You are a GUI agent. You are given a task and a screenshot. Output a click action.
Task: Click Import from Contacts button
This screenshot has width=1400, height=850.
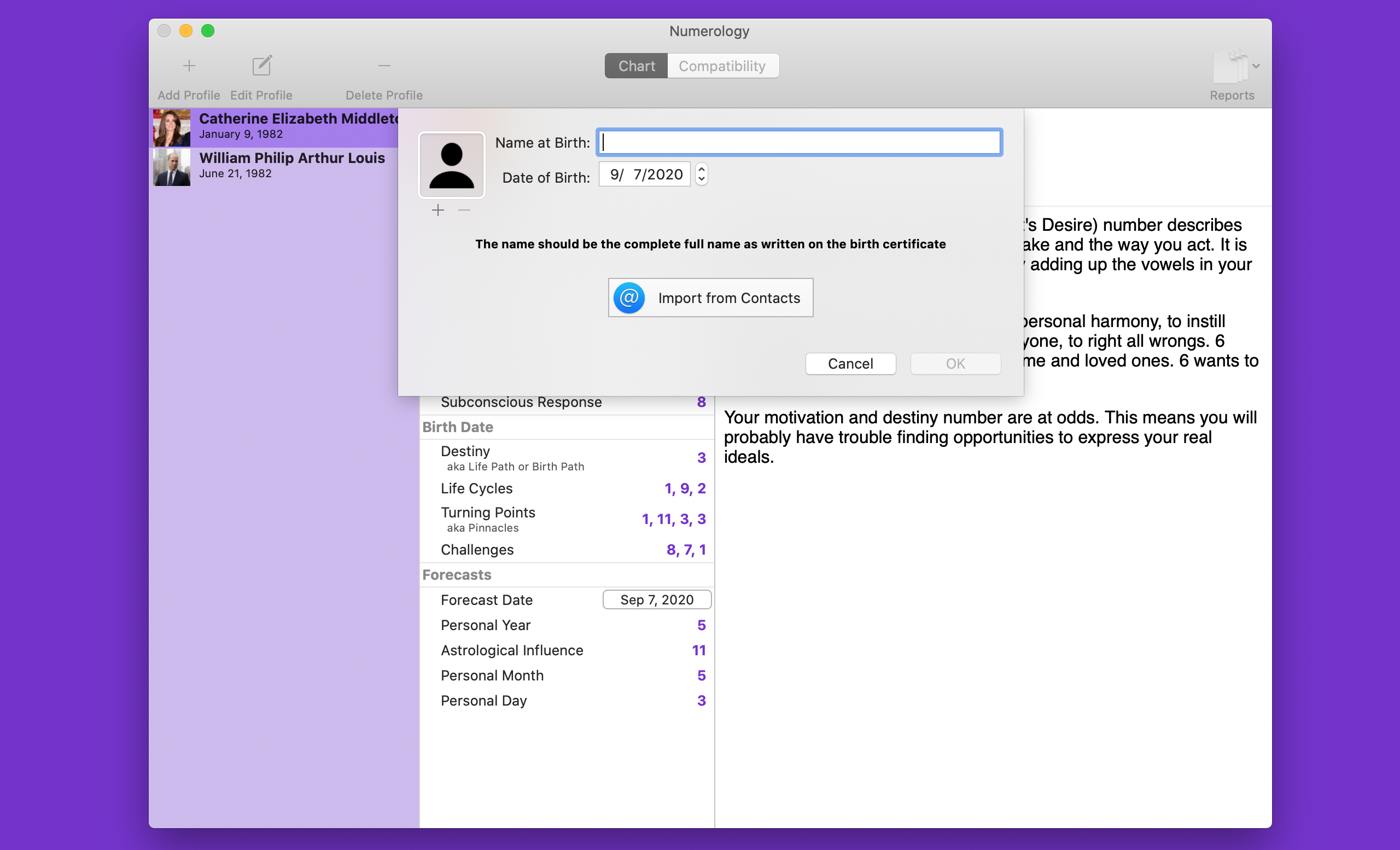click(710, 298)
